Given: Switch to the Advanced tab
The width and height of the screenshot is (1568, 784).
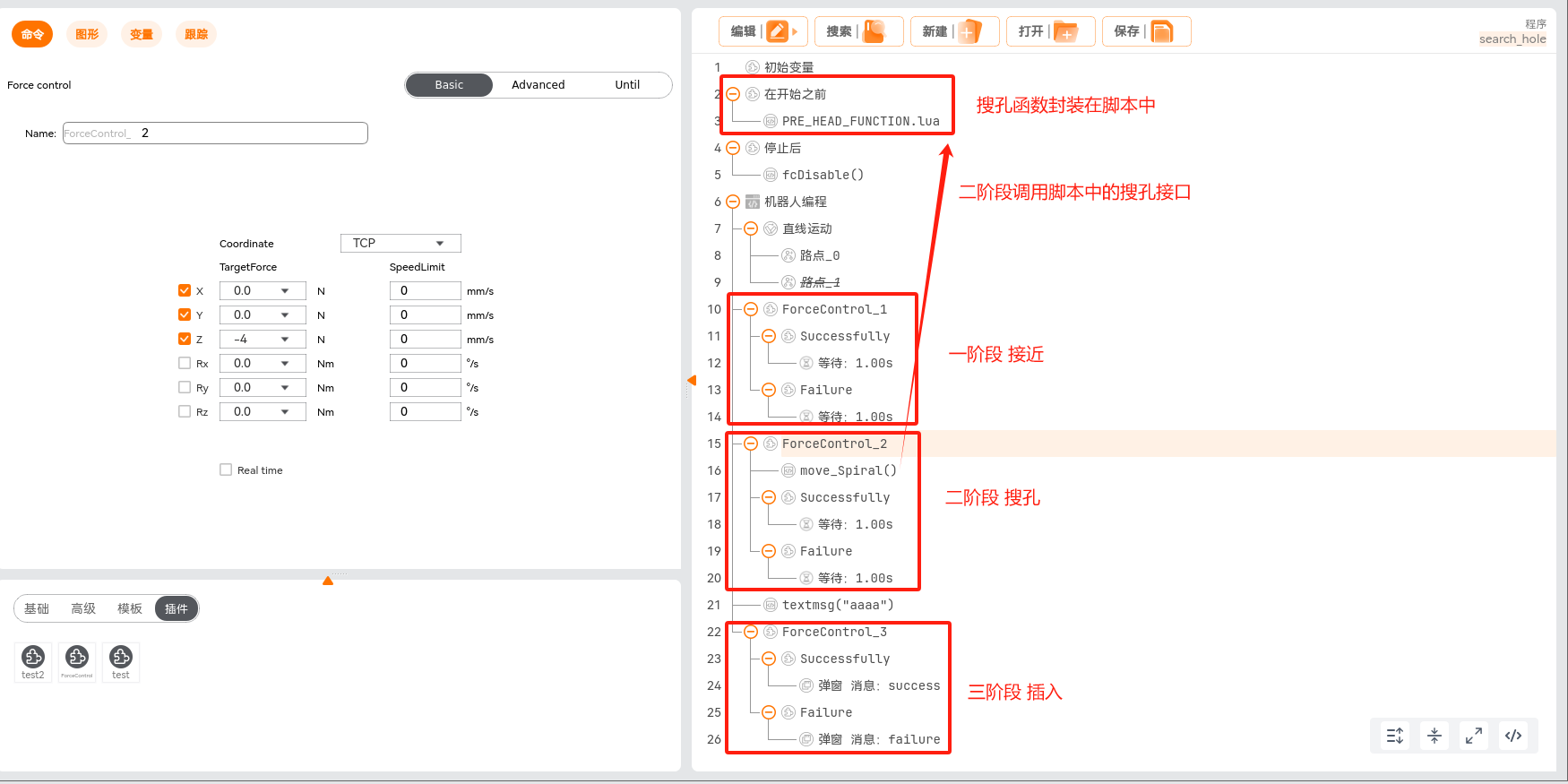Looking at the screenshot, I should tap(538, 85).
